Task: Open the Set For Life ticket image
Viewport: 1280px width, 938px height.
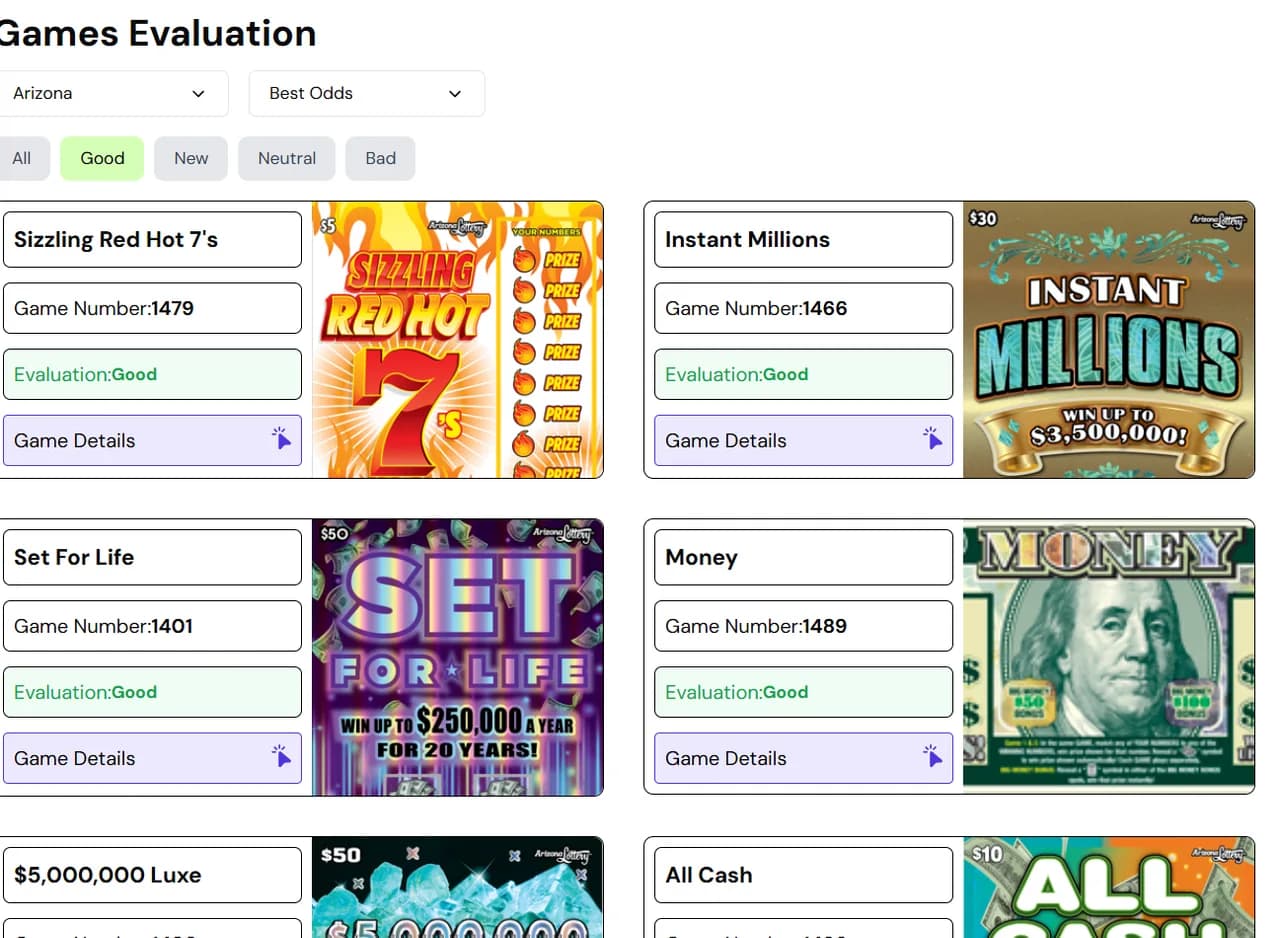Action: (458, 657)
